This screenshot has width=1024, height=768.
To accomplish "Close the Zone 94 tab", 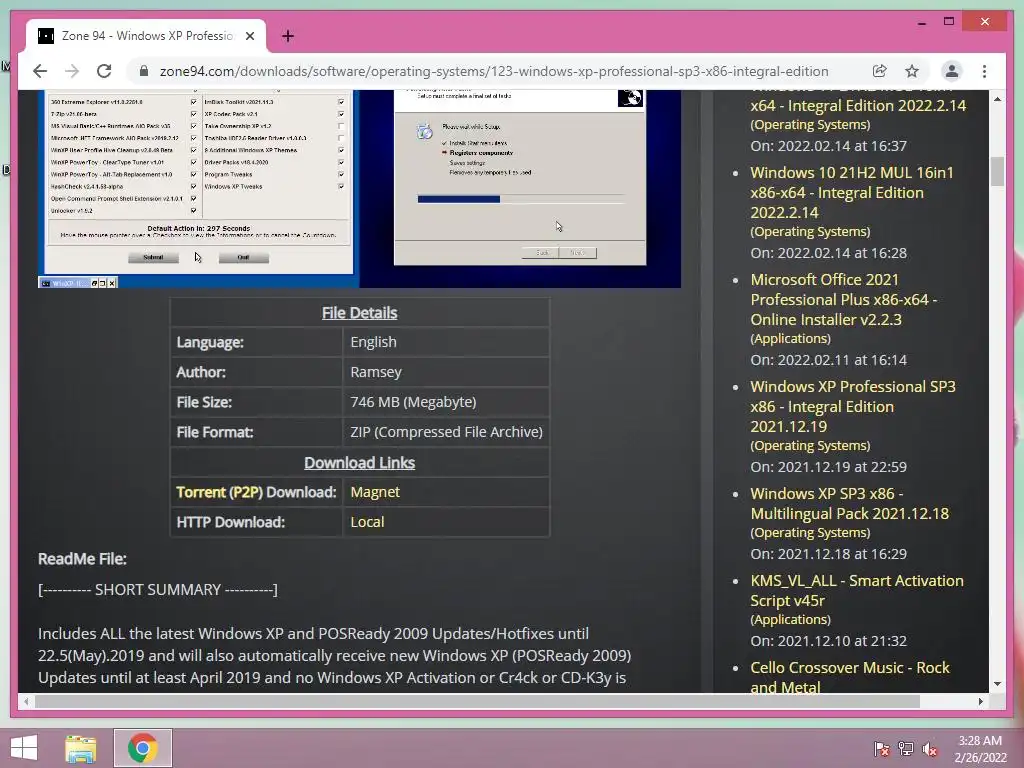I will click(249, 36).
